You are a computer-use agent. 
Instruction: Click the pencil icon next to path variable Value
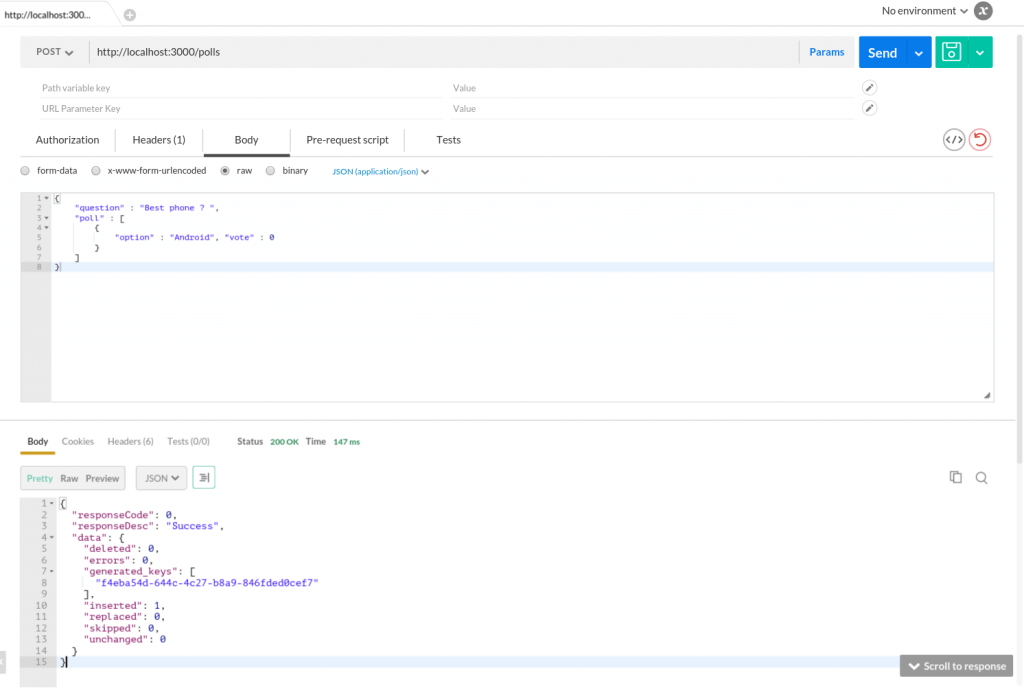coord(868,87)
